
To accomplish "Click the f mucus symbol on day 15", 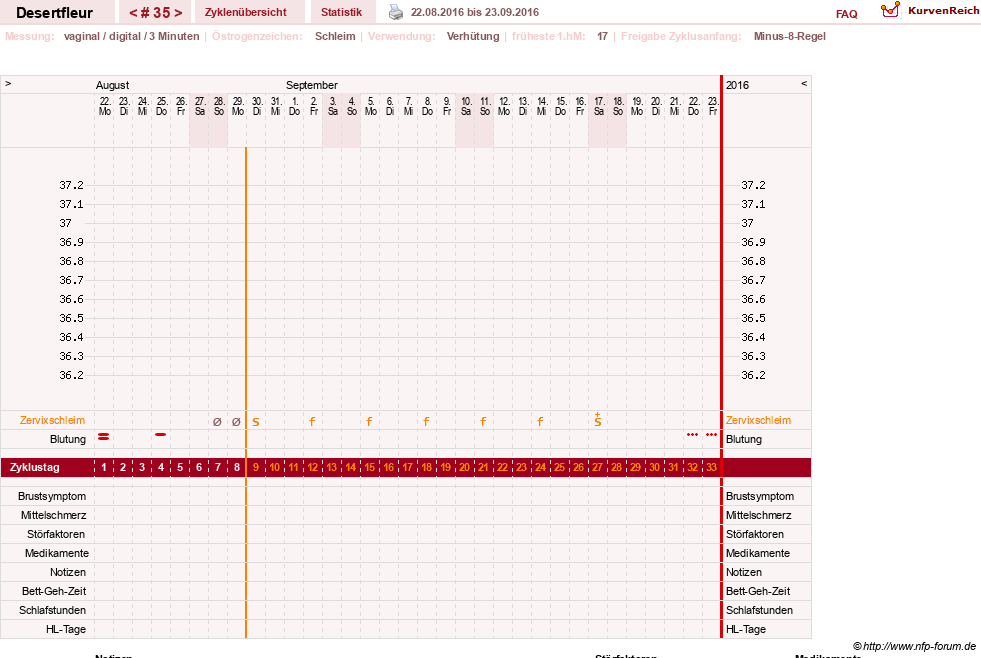I will click(x=369, y=422).
